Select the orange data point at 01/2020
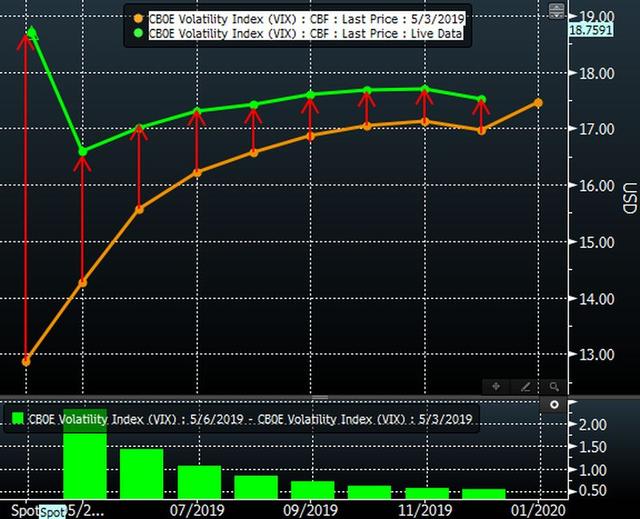This screenshot has width=640, height=519. [x=538, y=102]
